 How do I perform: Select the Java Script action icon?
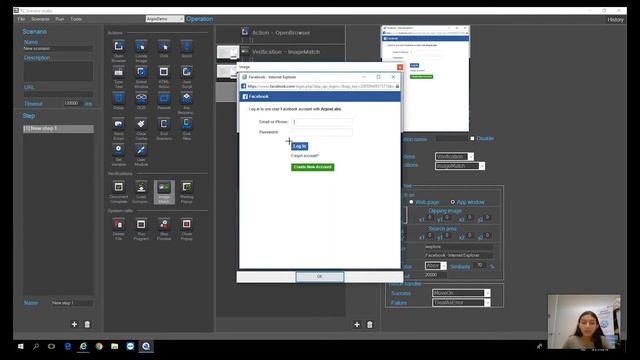187,72
